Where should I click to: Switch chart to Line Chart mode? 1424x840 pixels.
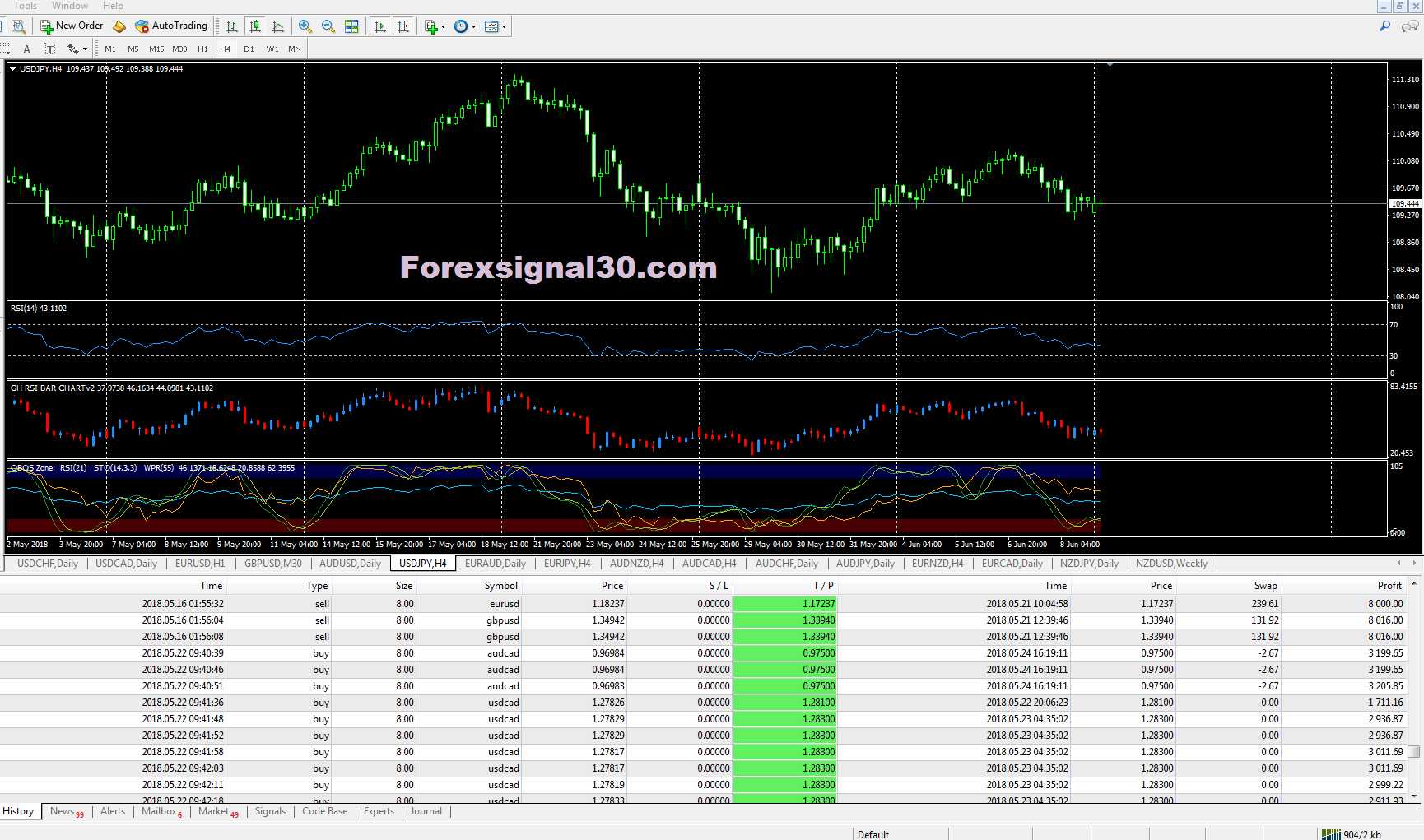pyautogui.click(x=278, y=26)
